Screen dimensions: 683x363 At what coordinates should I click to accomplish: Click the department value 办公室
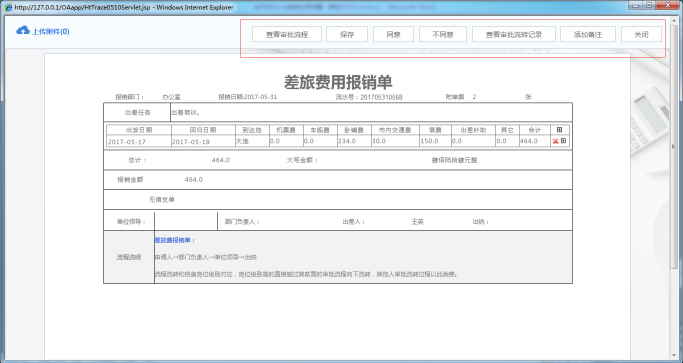click(x=171, y=97)
